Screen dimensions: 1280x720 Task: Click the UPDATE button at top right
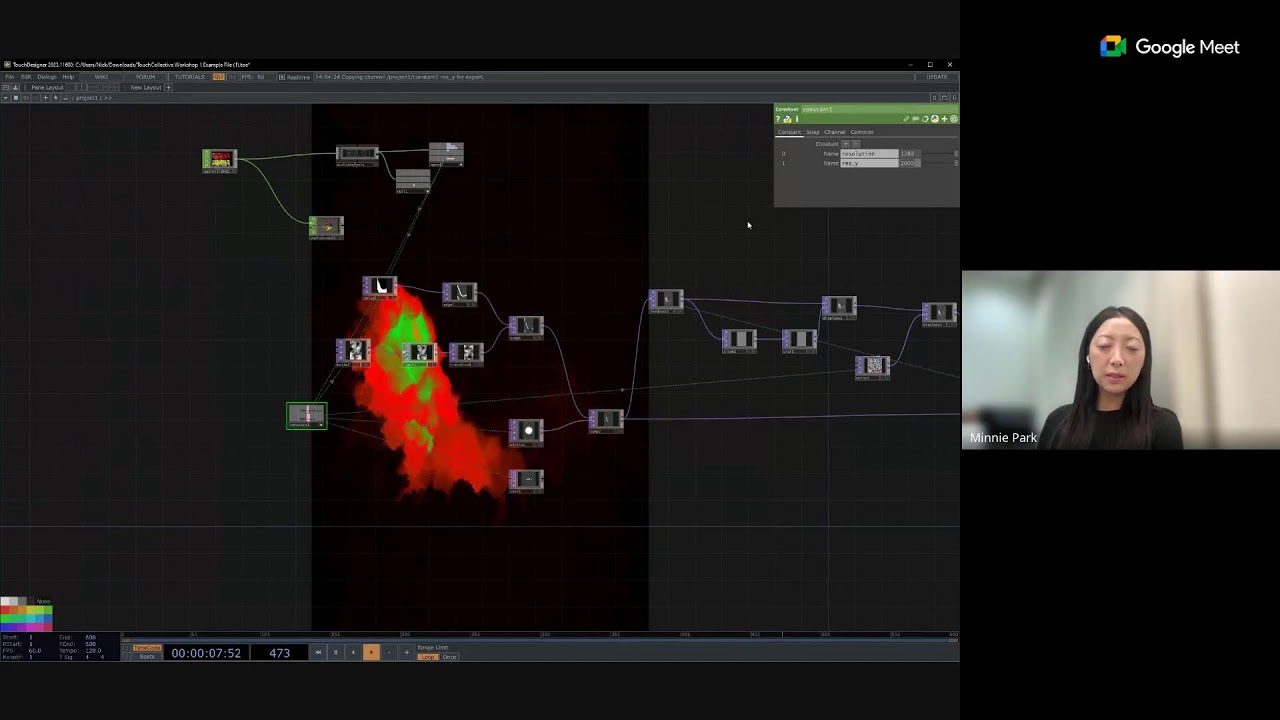tap(937, 77)
